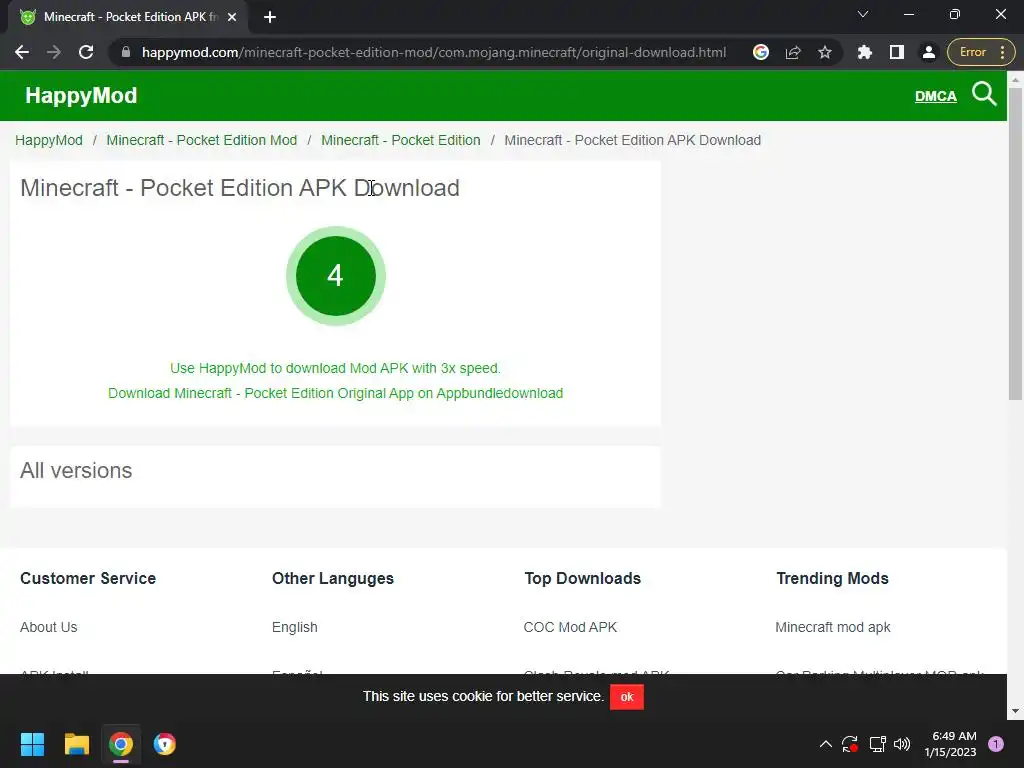Open a new browser tab
This screenshot has height=768, width=1024.
pos(270,17)
